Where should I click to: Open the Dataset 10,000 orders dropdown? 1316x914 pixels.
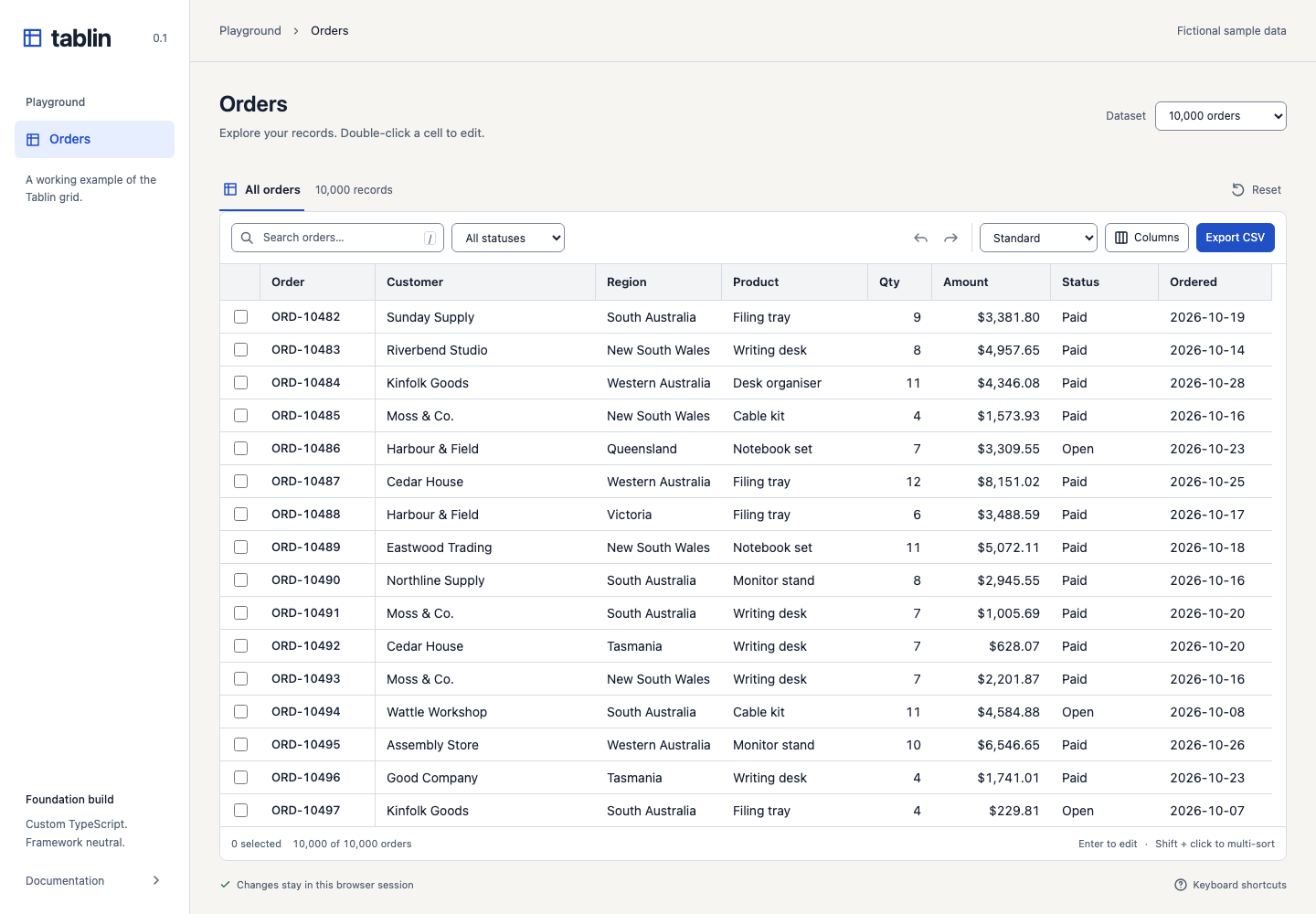(x=1221, y=116)
